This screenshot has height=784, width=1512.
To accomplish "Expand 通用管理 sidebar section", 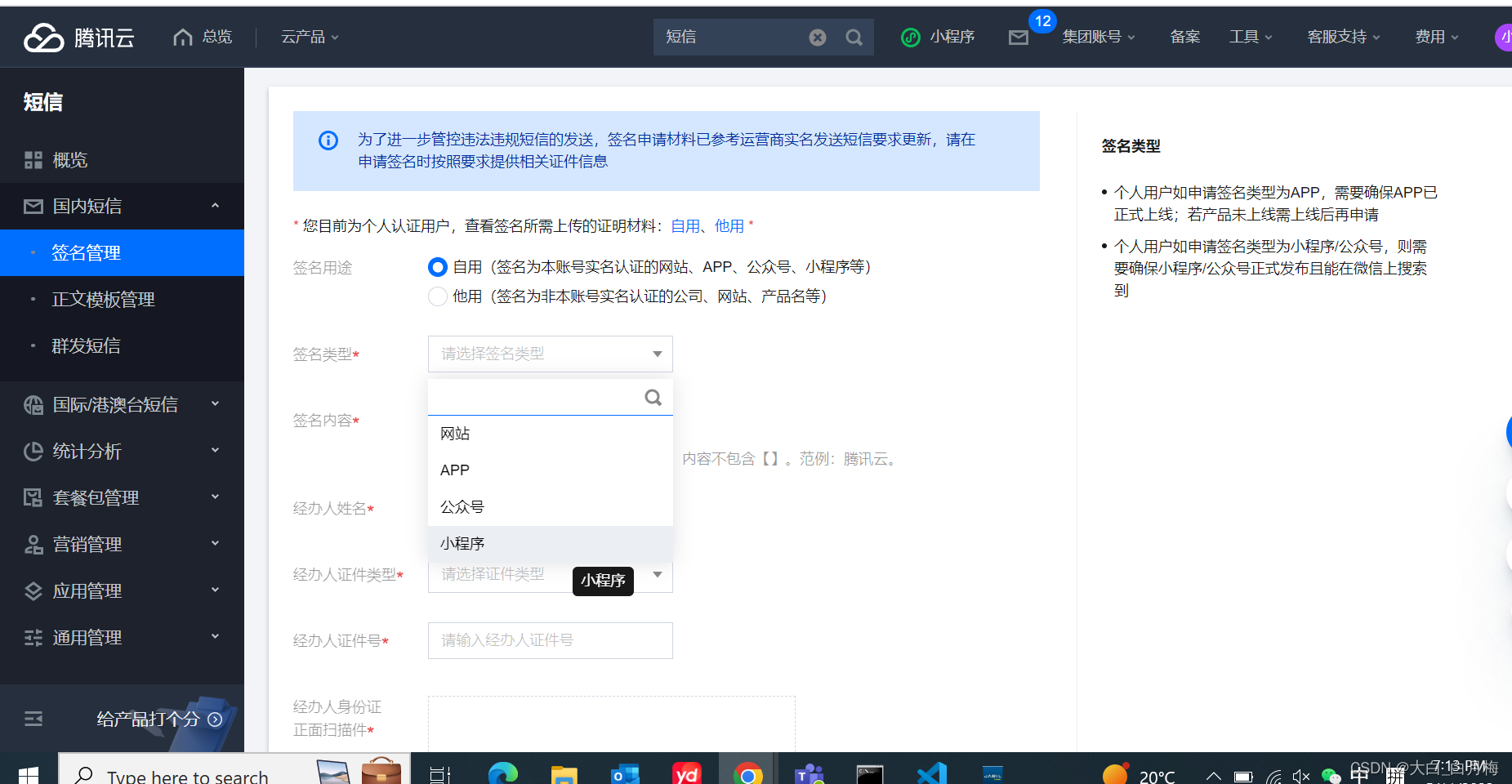I will (x=216, y=637).
